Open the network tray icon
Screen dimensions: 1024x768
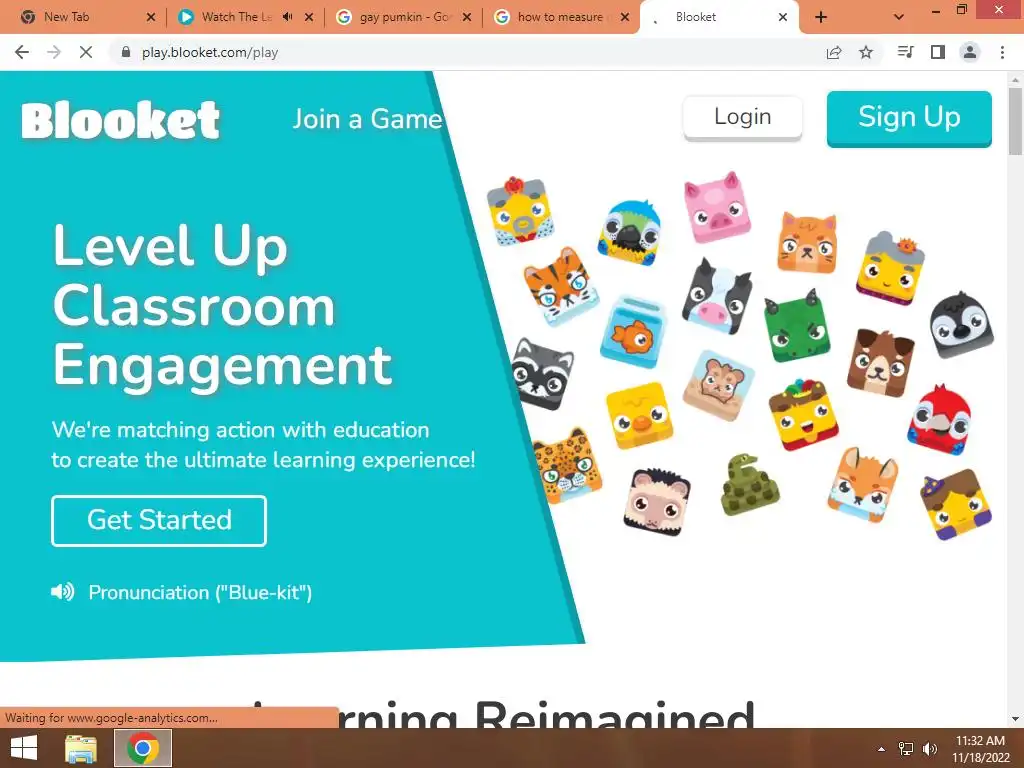coord(906,749)
